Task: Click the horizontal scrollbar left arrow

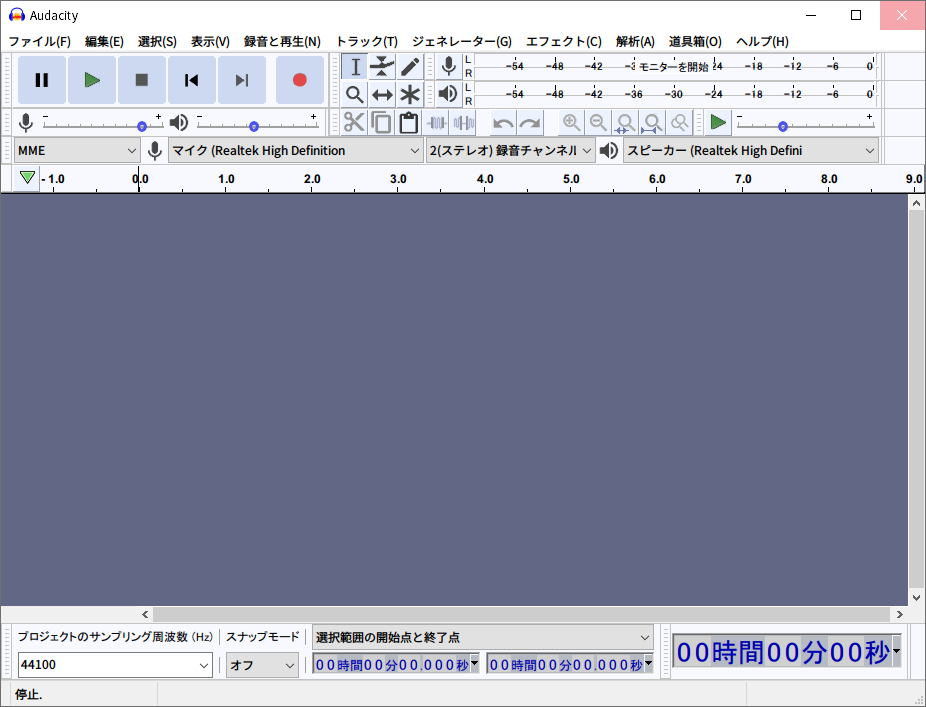Action: click(x=145, y=614)
